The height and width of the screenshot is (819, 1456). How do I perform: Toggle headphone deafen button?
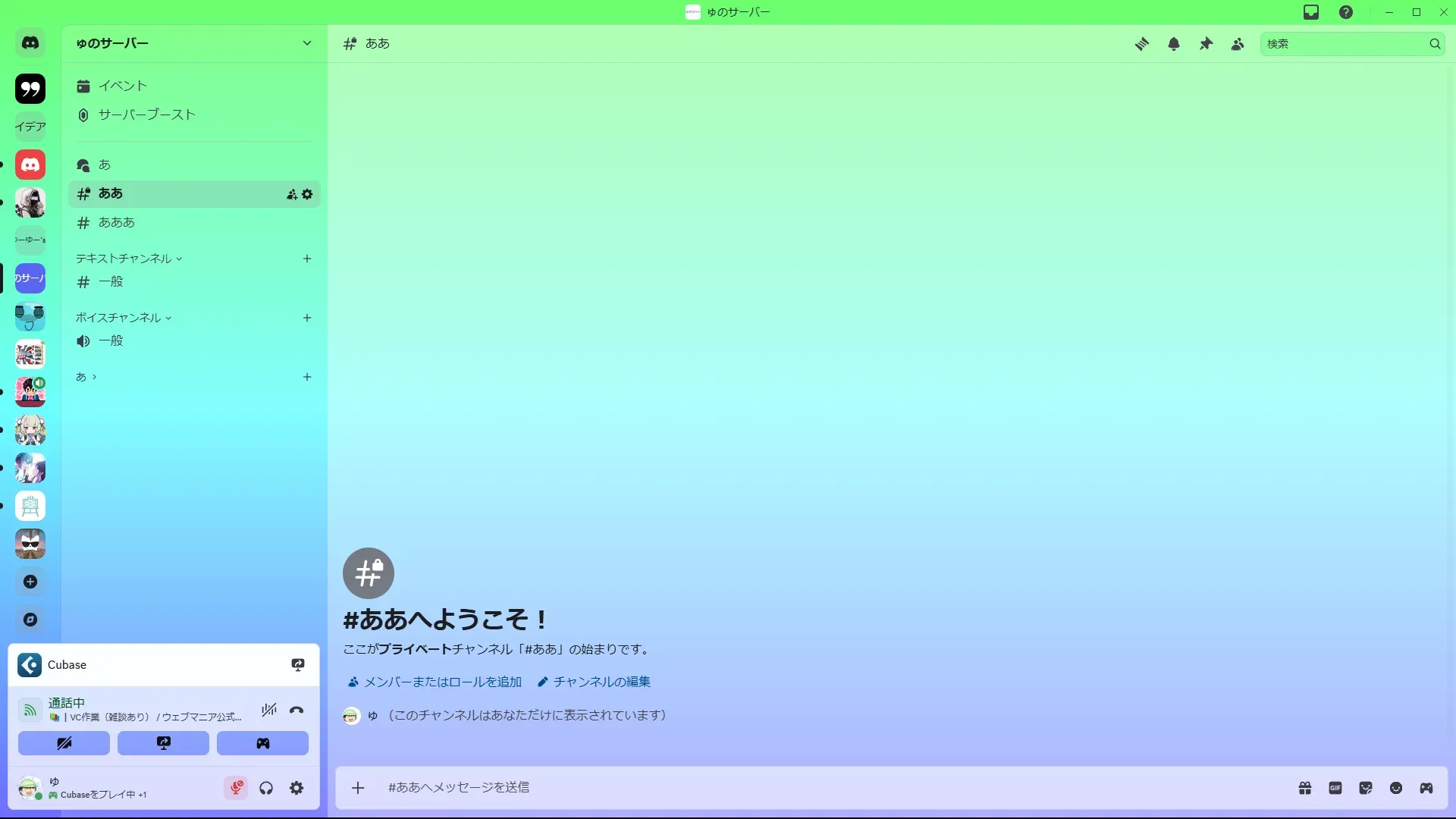[x=266, y=788]
